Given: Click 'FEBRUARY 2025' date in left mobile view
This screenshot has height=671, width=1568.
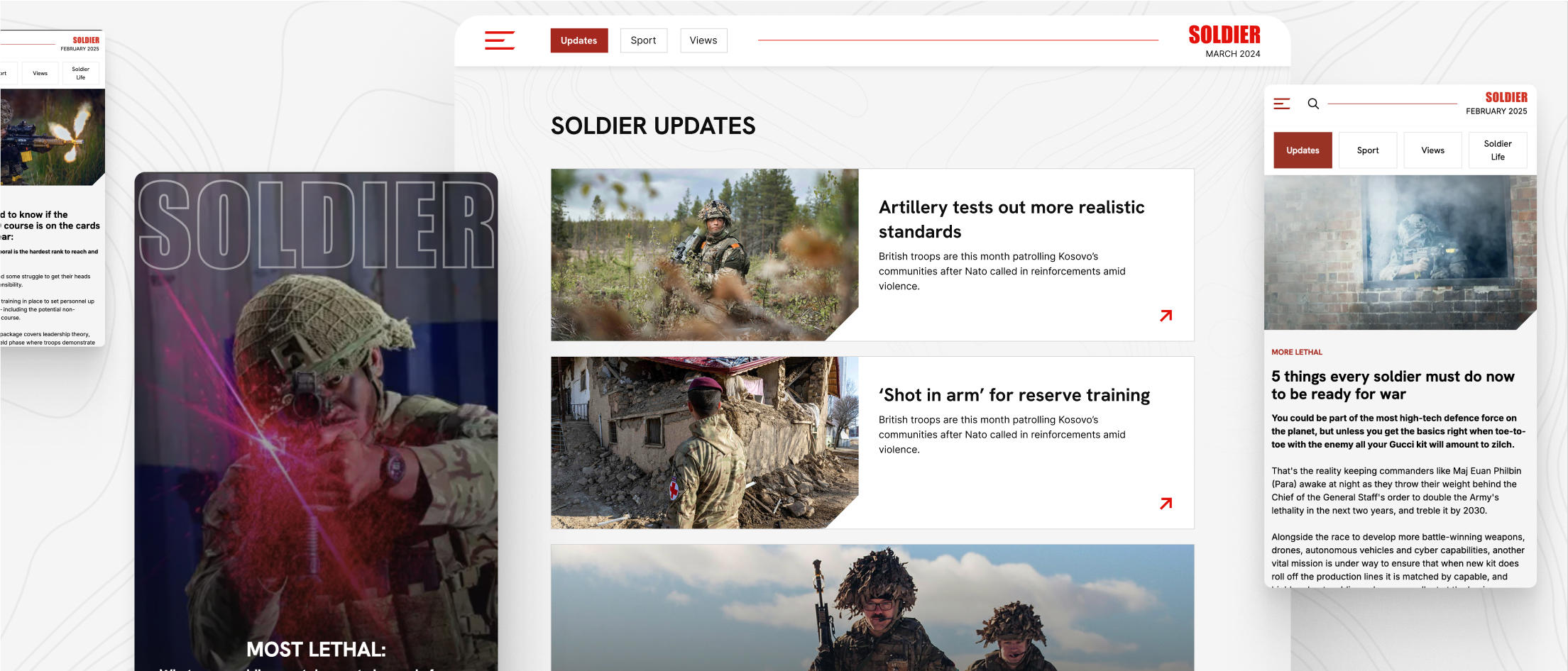Looking at the screenshot, I should click(80, 49).
